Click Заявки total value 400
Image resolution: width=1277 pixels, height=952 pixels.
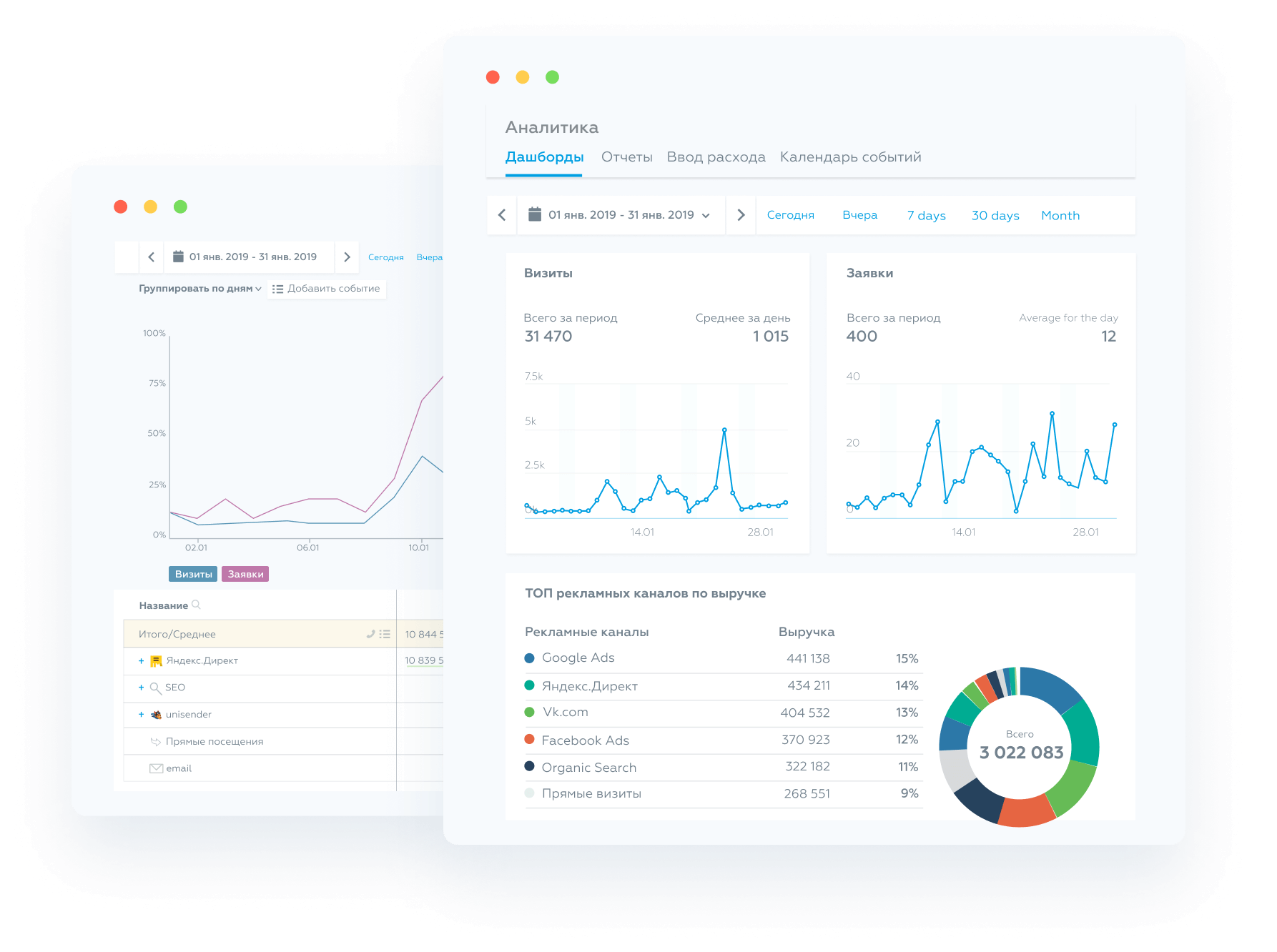tap(862, 337)
